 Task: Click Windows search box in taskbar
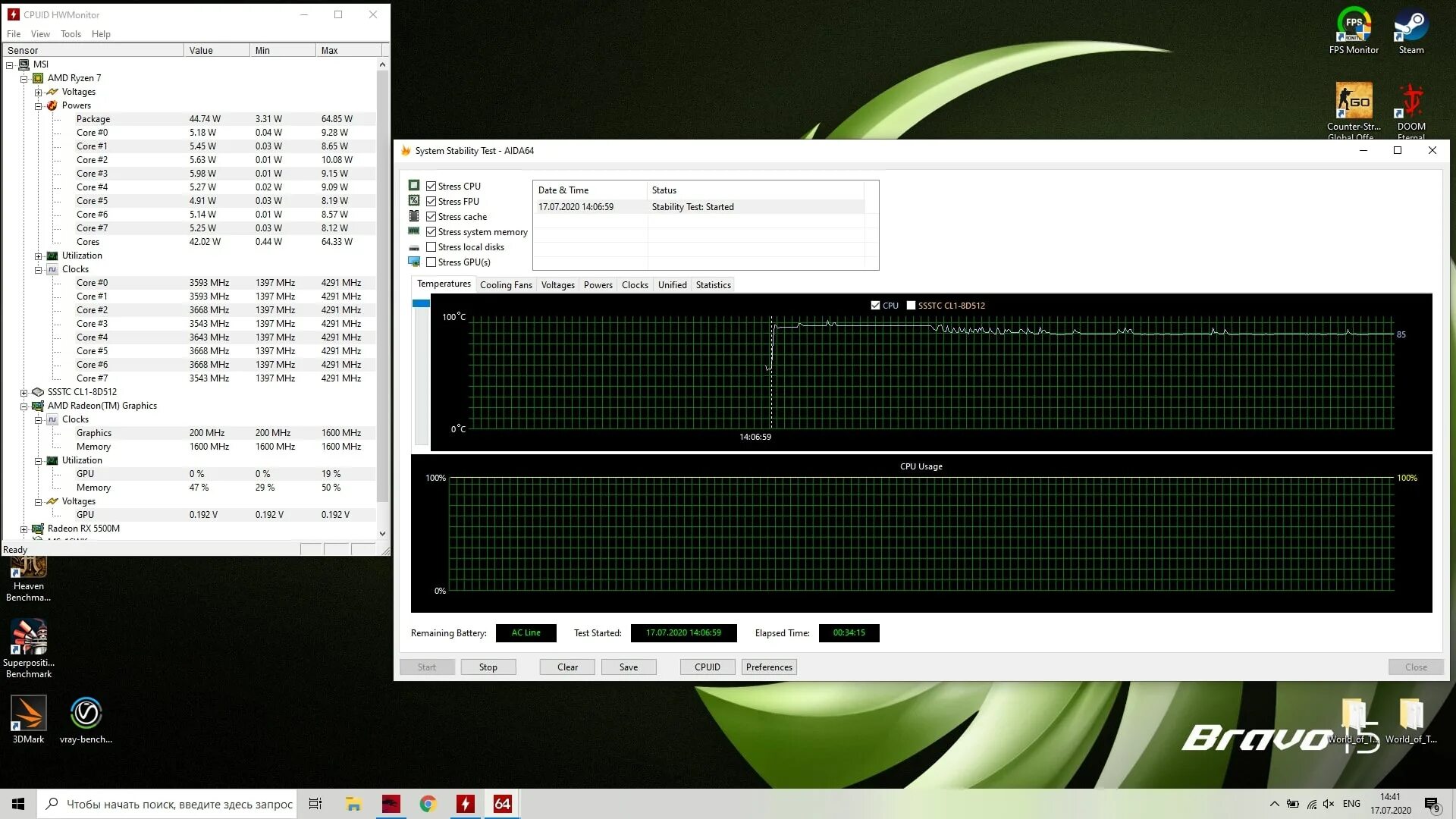pos(167,804)
